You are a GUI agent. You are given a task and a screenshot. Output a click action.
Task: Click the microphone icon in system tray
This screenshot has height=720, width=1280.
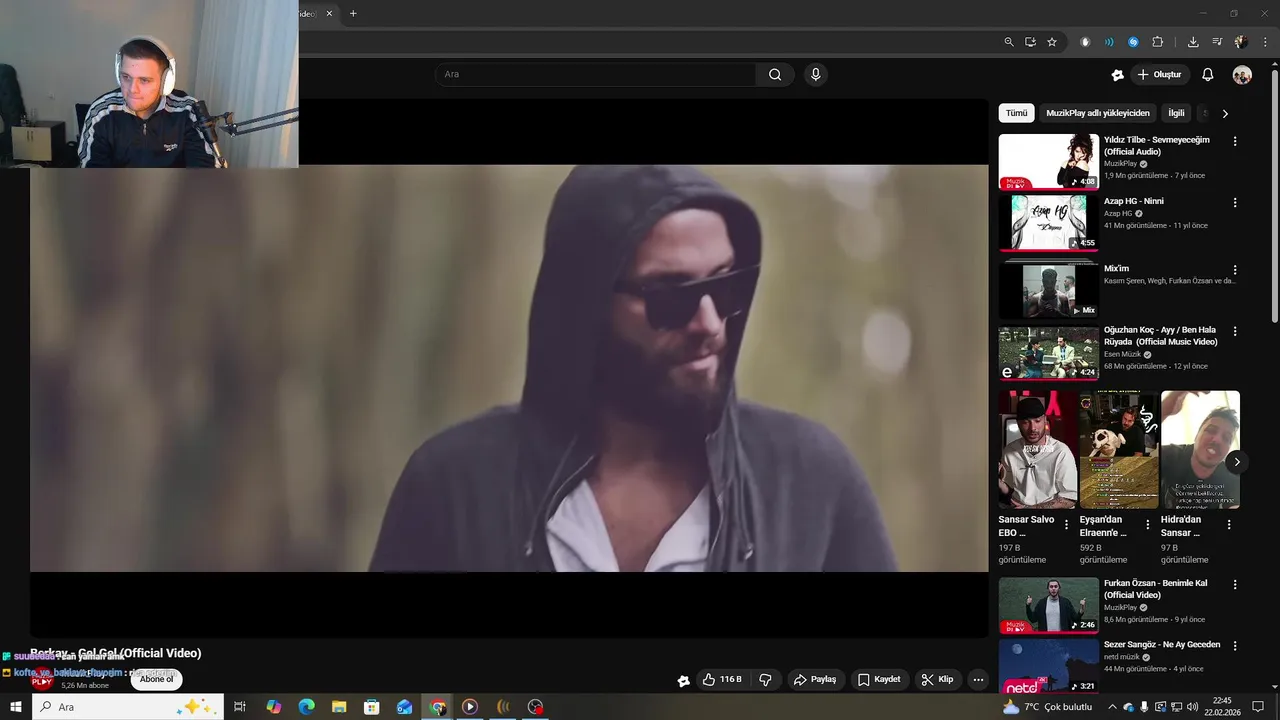[x=1145, y=707]
